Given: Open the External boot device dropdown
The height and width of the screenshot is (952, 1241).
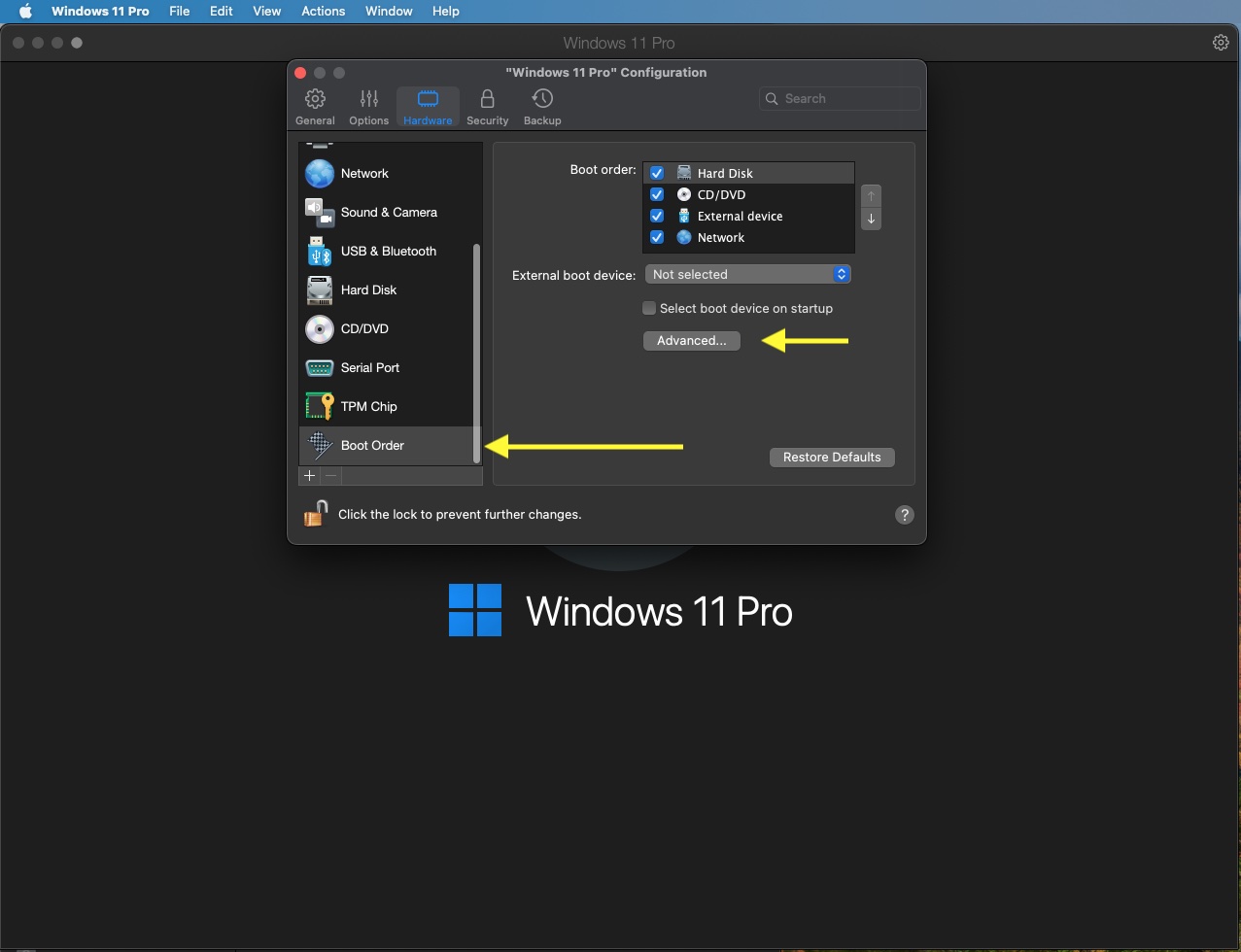Looking at the screenshot, I should click(747, 274).
